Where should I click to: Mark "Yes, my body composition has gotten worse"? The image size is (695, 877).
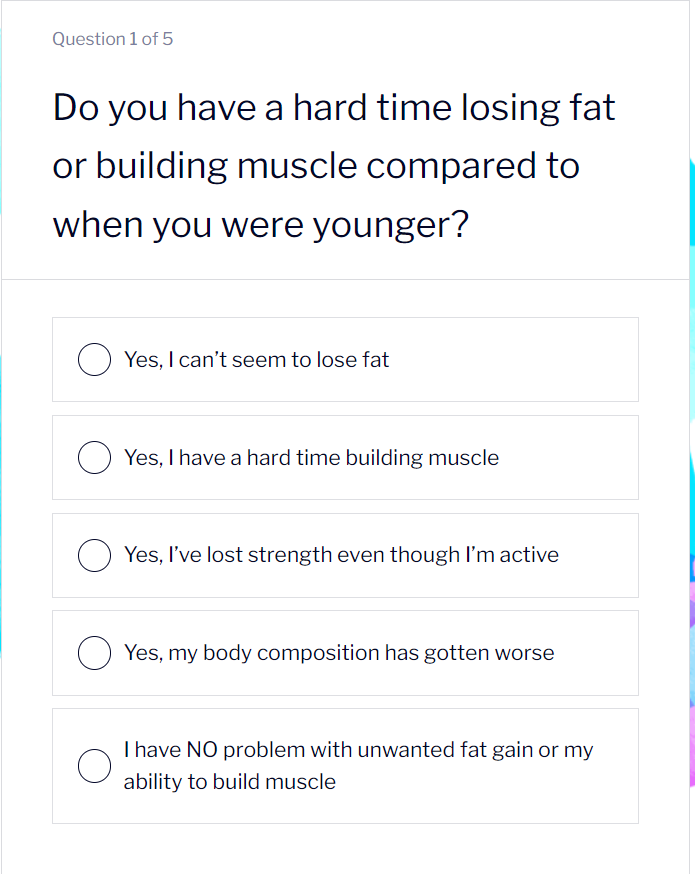(94, 653)
